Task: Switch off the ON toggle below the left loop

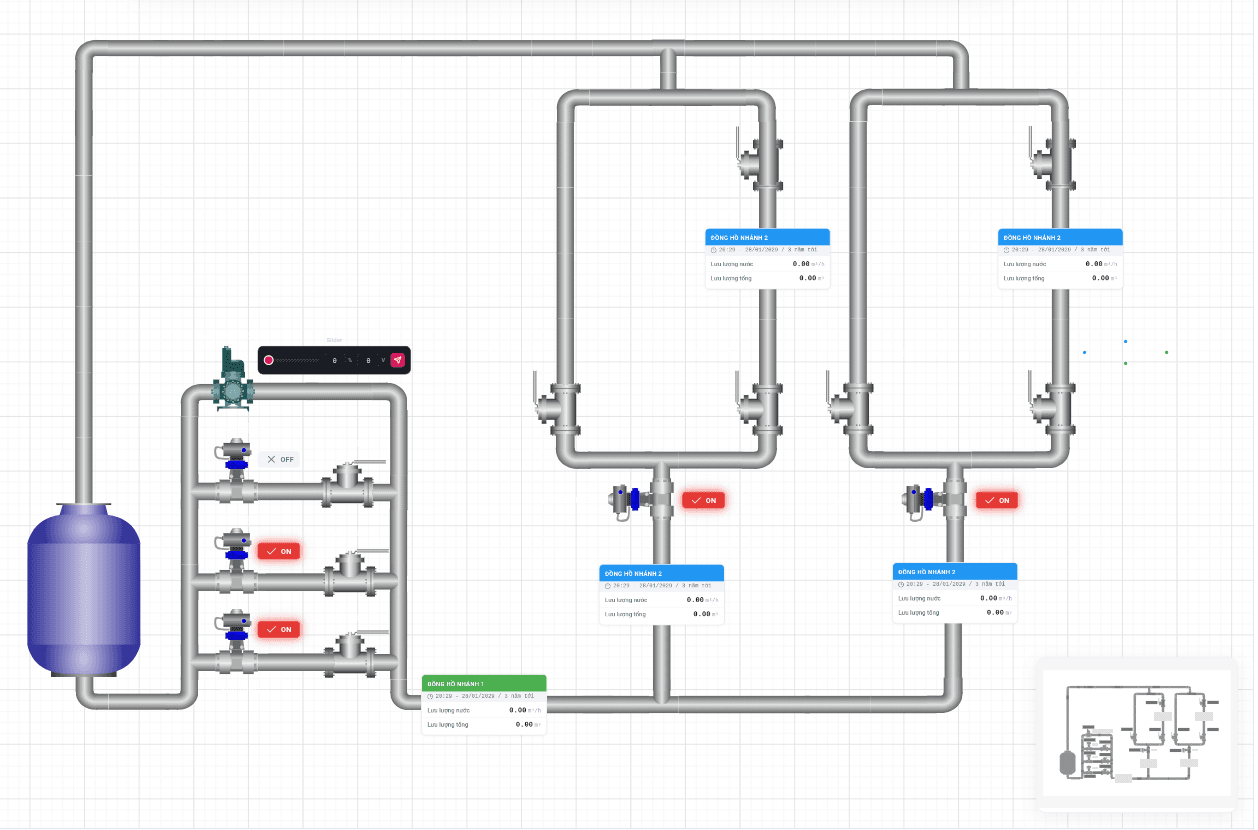Action: 704,500
